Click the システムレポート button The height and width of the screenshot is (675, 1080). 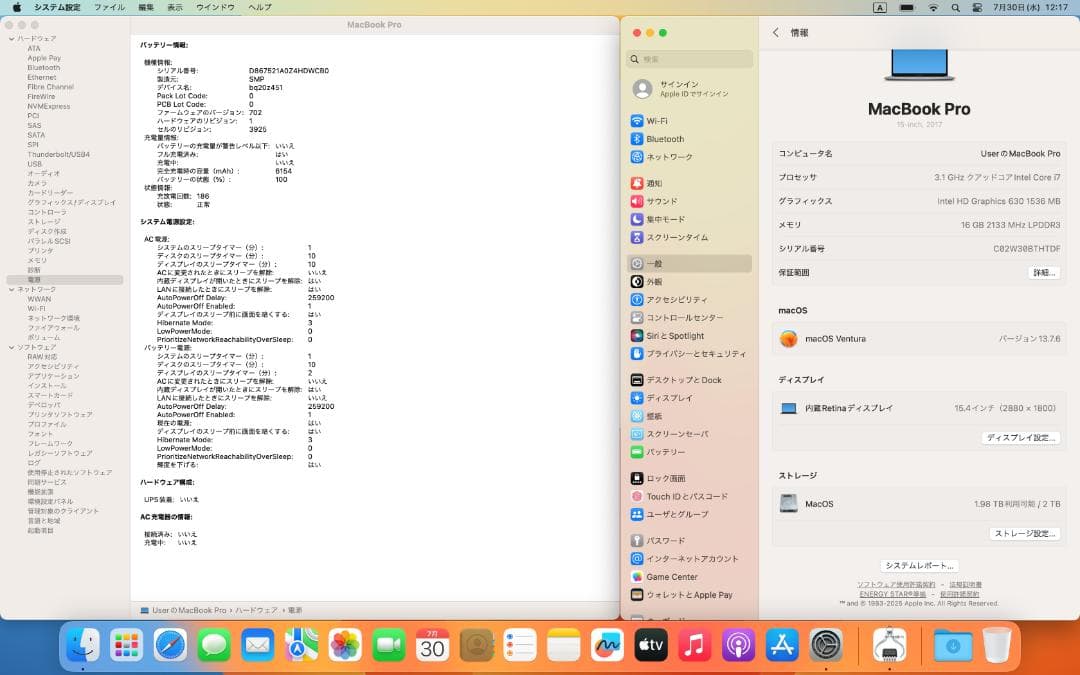918,565
